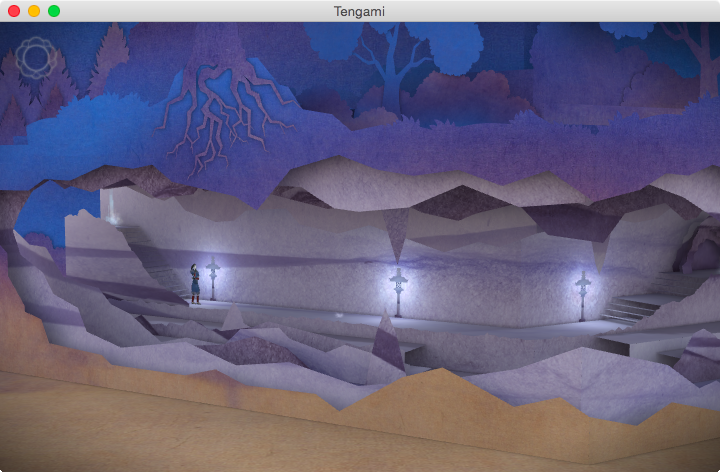Close the Tengami window
This screenshot has width=720, height=472.
coord(14,11)
